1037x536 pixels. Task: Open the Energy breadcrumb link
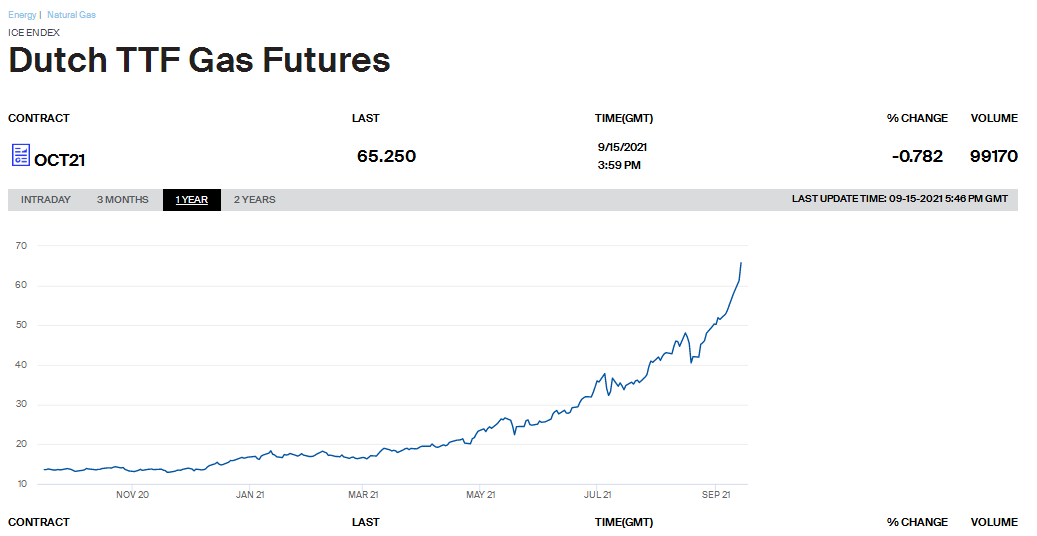[22, 15]
